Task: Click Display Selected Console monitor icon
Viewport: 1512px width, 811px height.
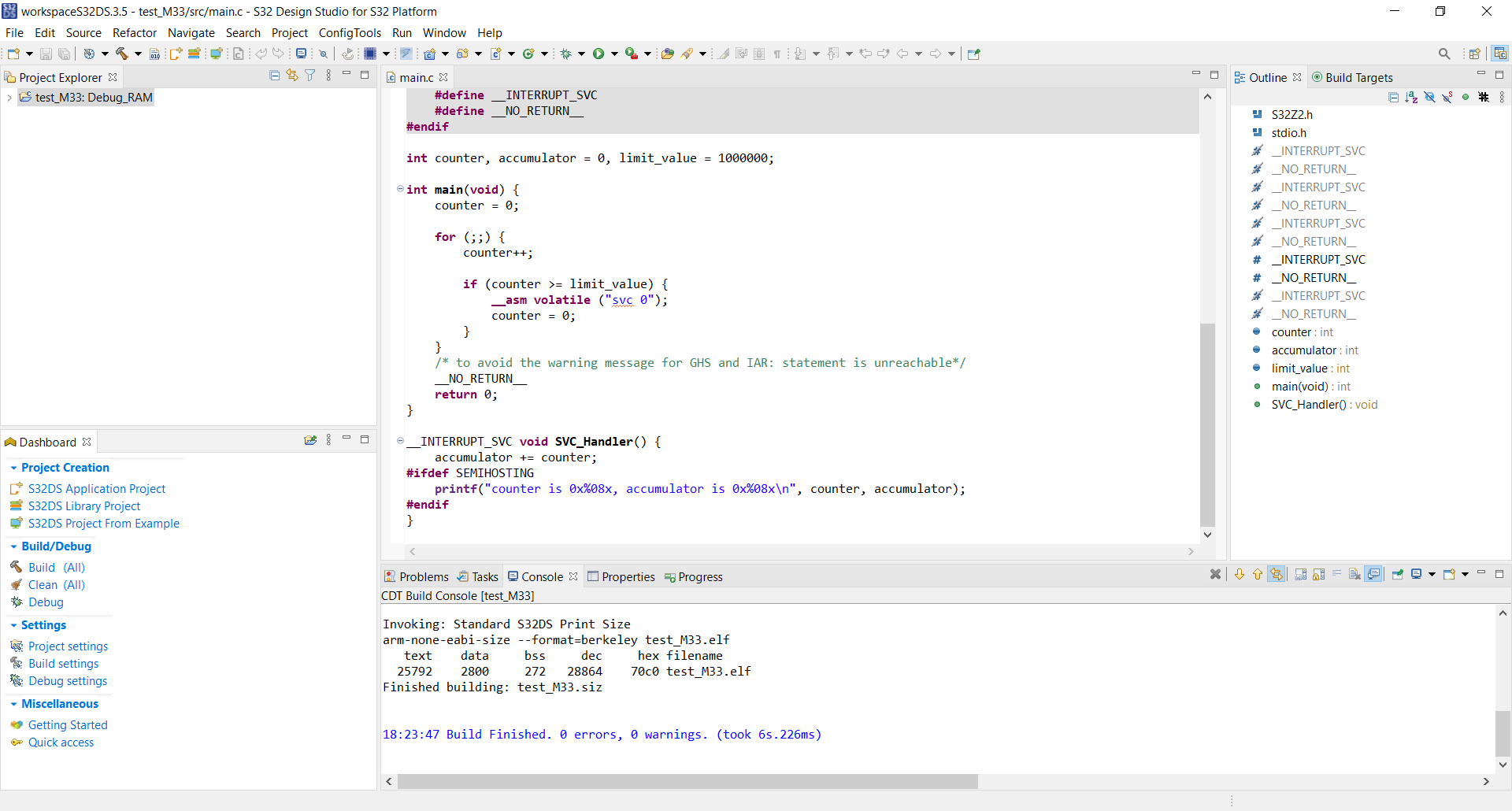Action: [1416, 574]
